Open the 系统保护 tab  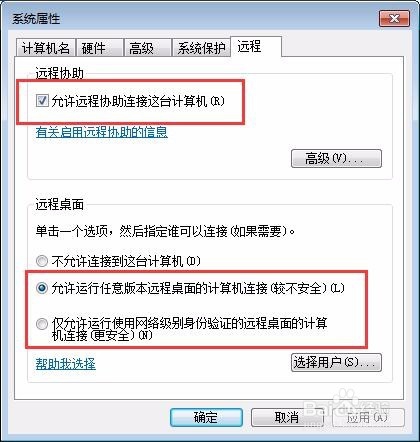[201, 48]
